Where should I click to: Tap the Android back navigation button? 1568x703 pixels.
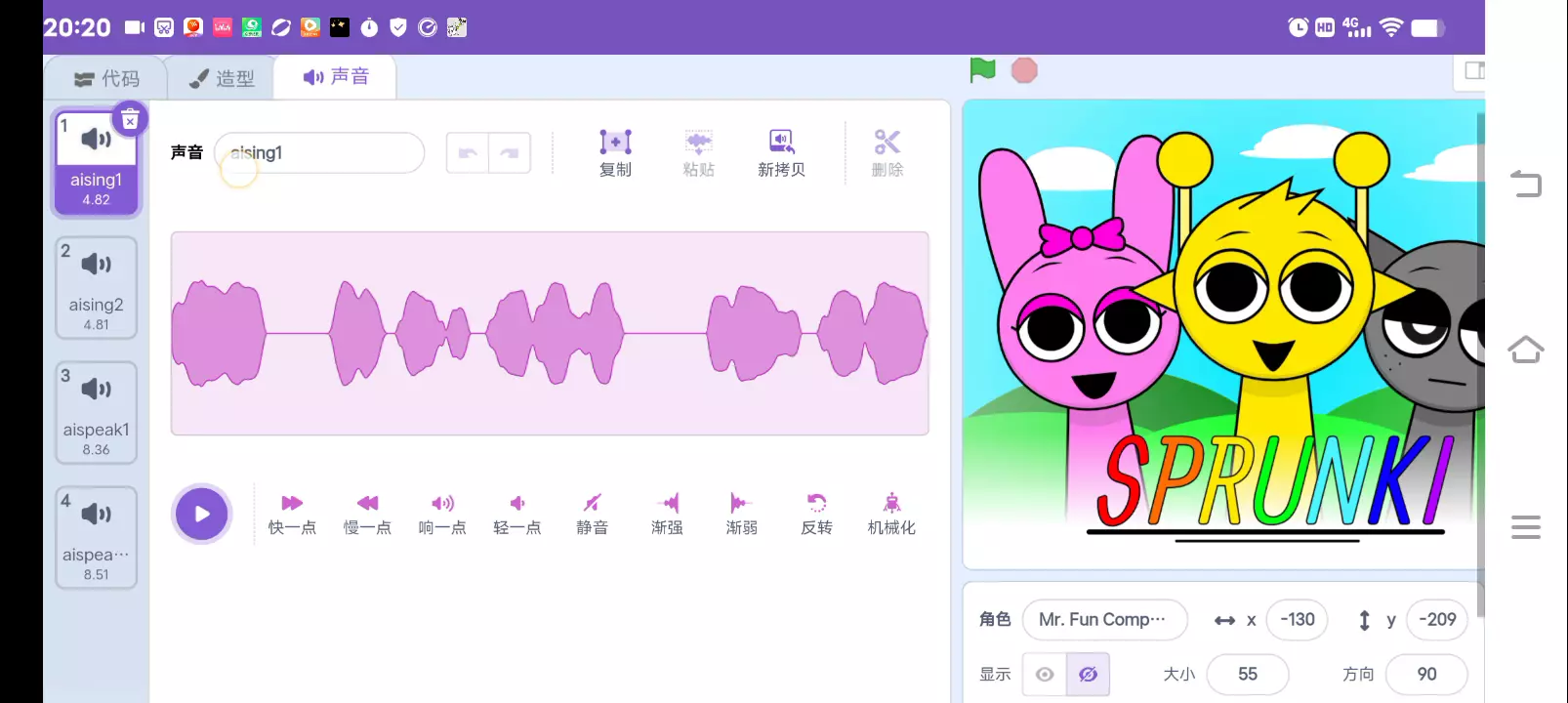[1525, 183]
